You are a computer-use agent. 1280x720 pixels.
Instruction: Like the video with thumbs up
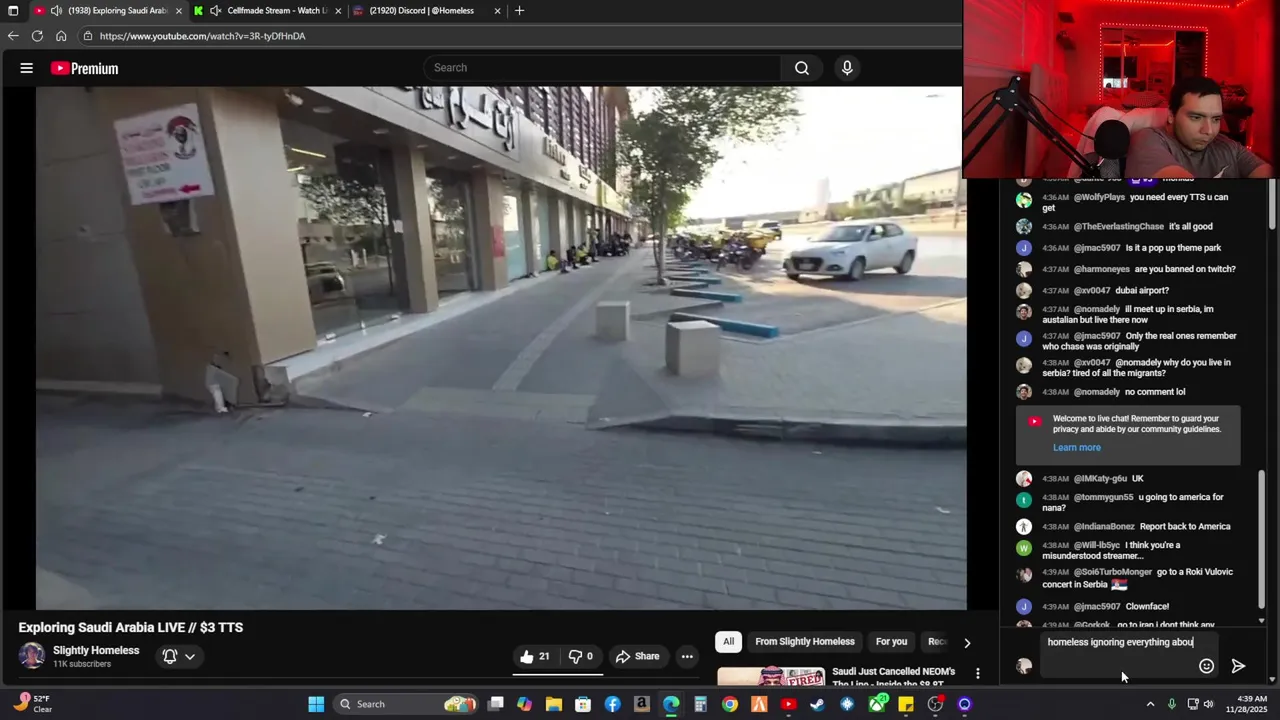click(x=536, y=656)
